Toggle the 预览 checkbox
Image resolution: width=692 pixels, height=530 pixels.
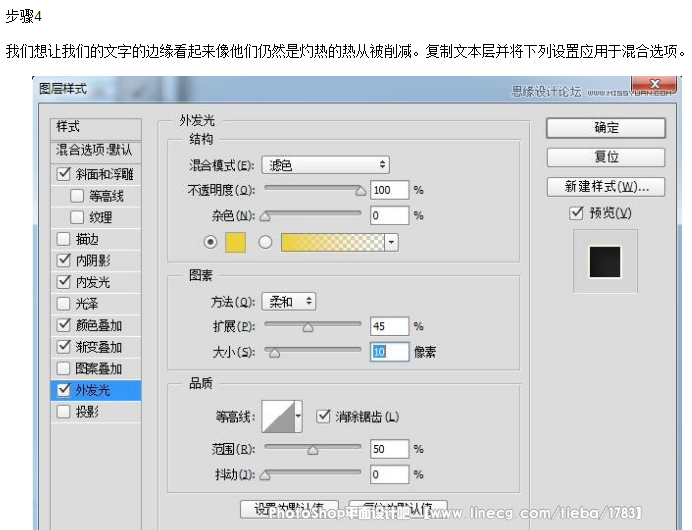[576, 213]
